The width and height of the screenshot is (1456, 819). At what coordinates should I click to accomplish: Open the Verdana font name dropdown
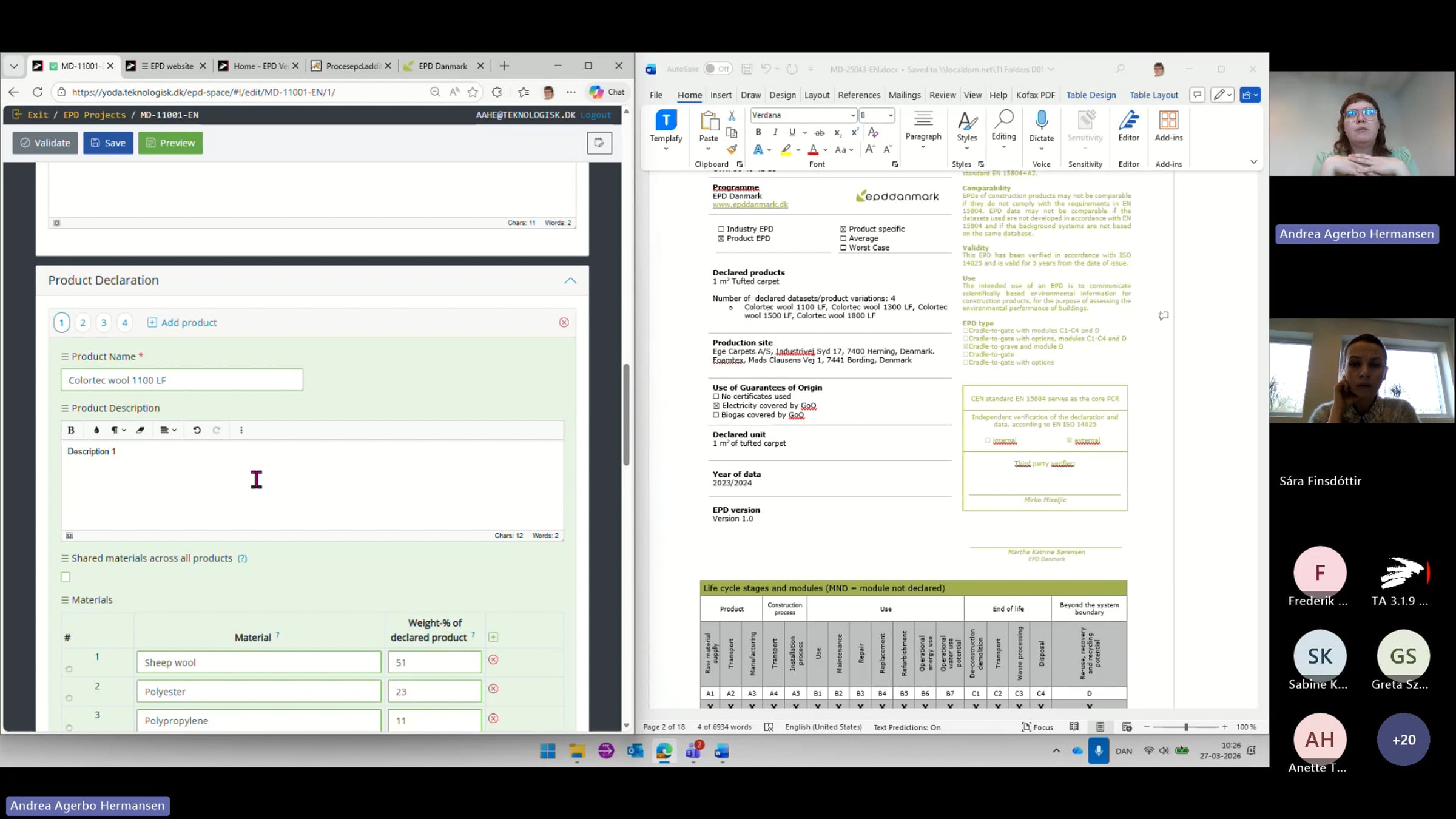852,115
